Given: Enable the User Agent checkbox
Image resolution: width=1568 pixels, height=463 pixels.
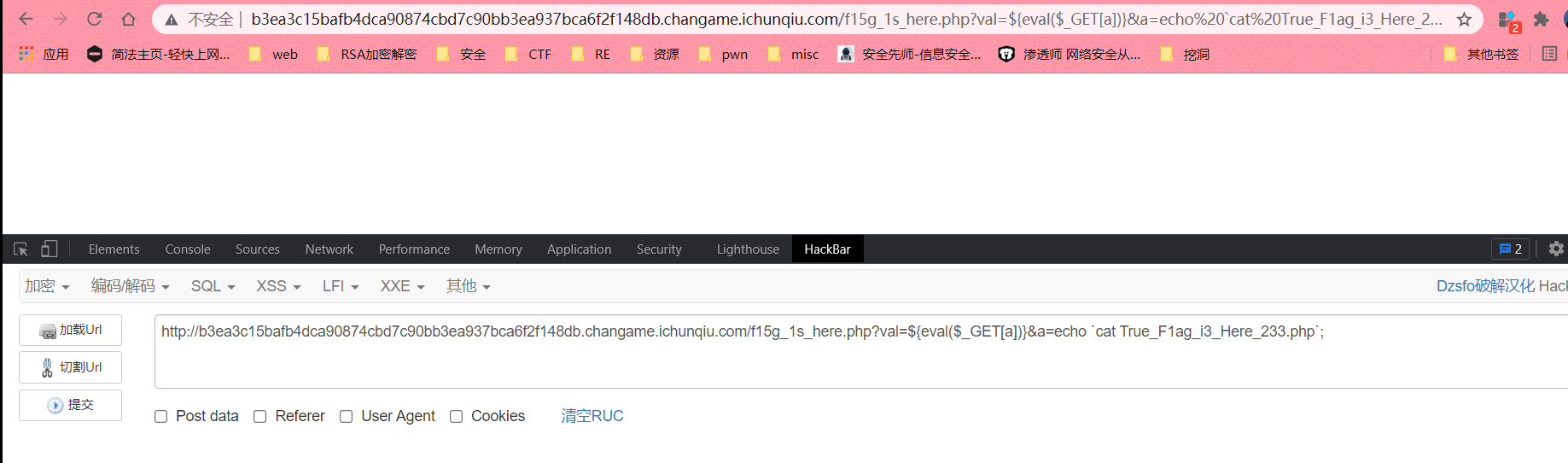Looking at the screenshot, I should tap(346, 416).
